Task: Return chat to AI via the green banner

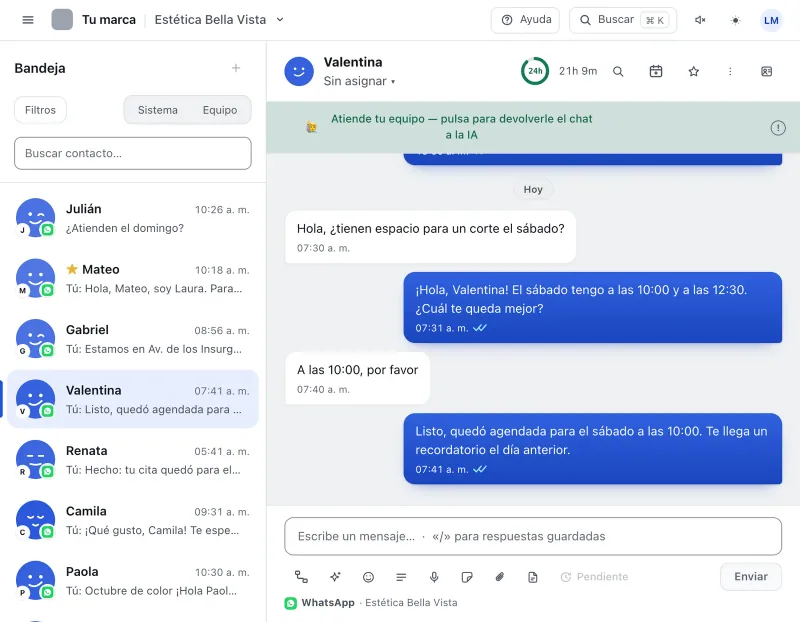Action: point(461,127)
